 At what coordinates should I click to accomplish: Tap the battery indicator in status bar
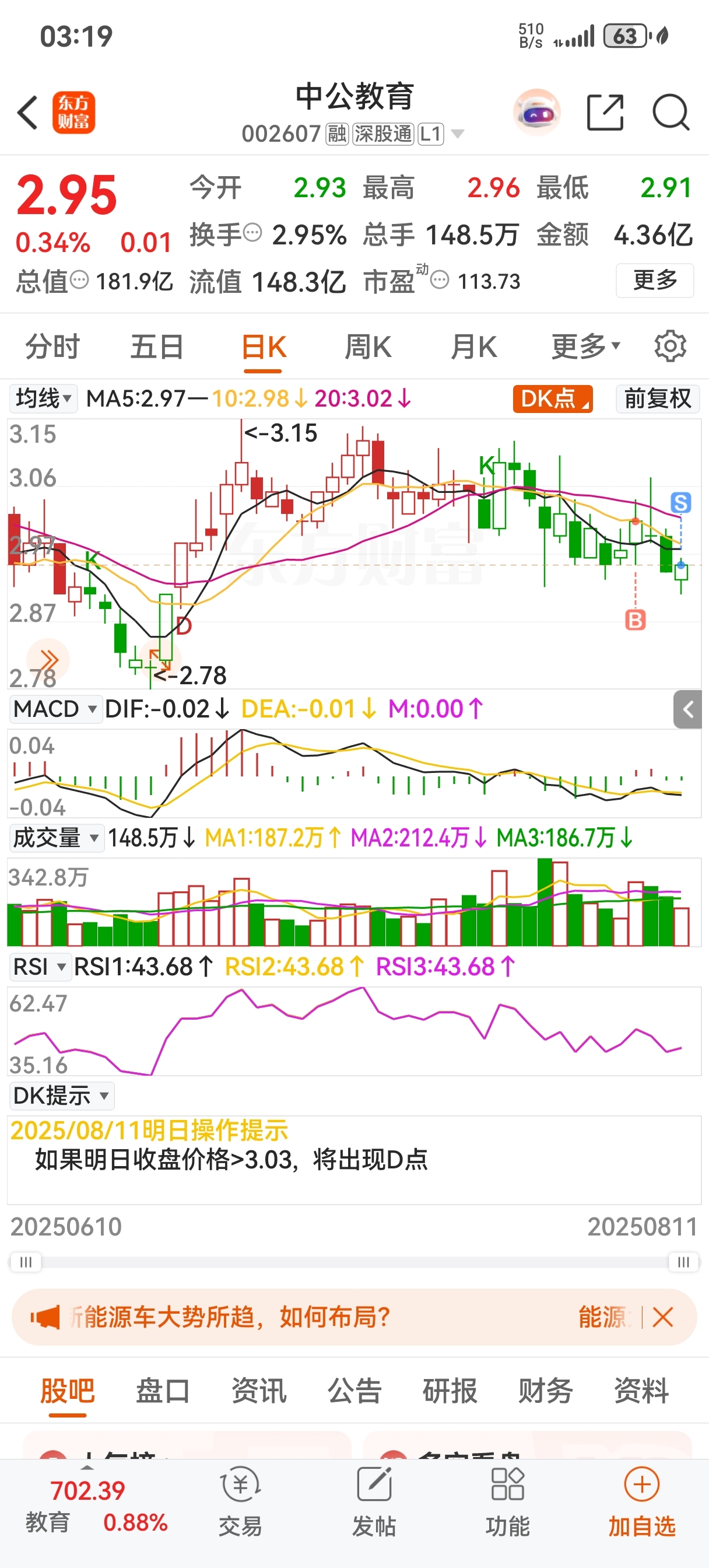click(626, 37)
